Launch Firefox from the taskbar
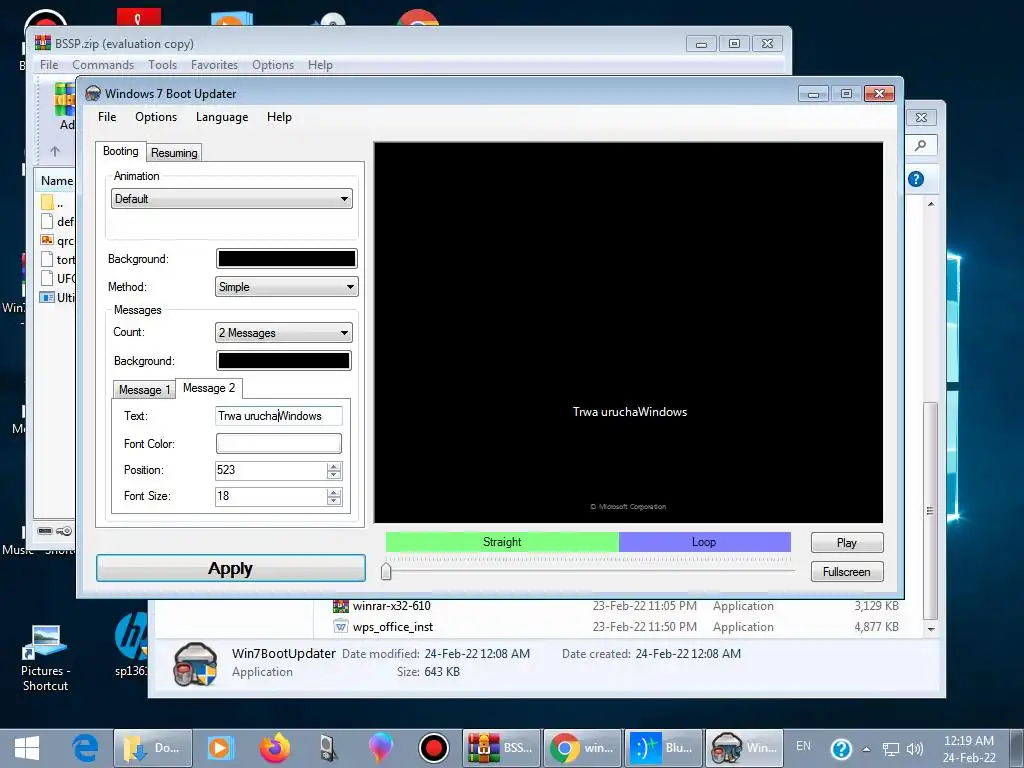 [x=275, y=748]
